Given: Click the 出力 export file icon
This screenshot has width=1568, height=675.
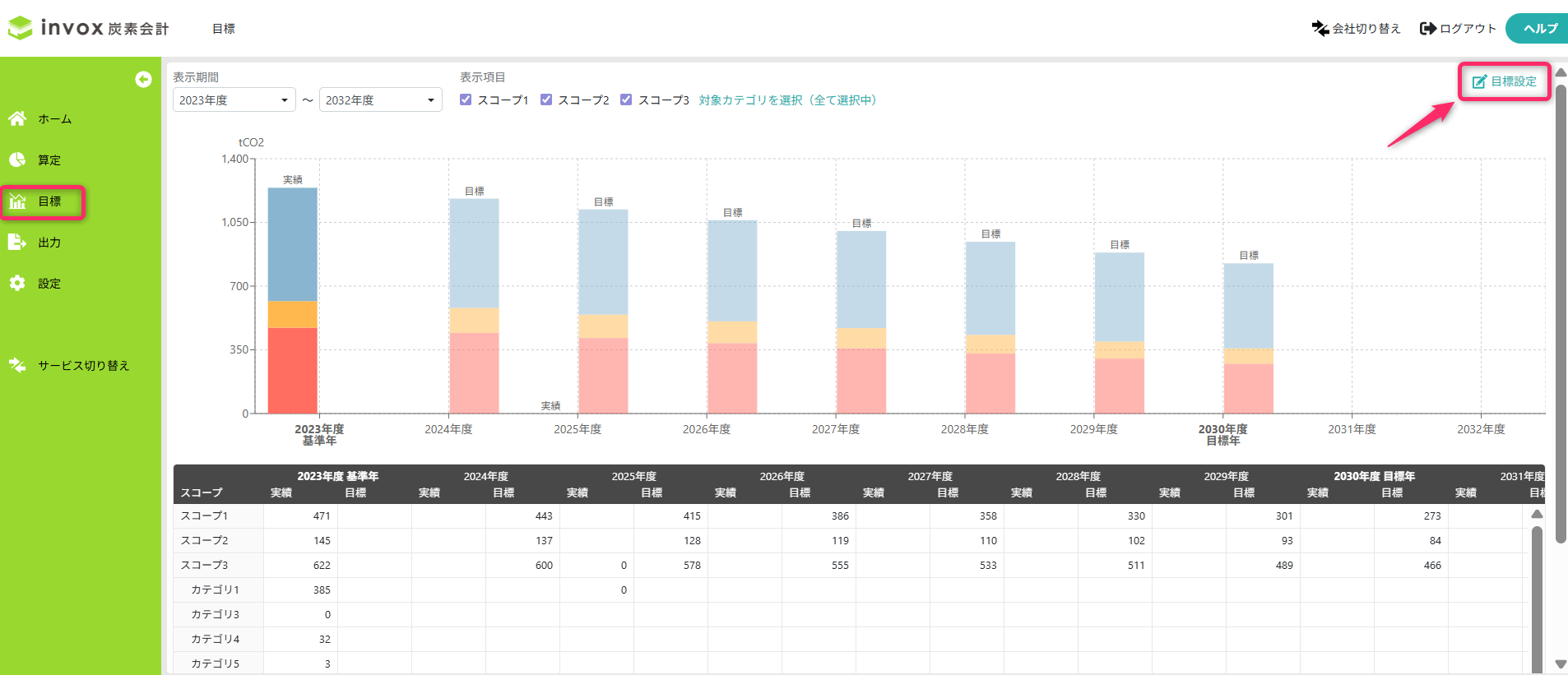Looking at the screenshot, I should tap(17, 243).
